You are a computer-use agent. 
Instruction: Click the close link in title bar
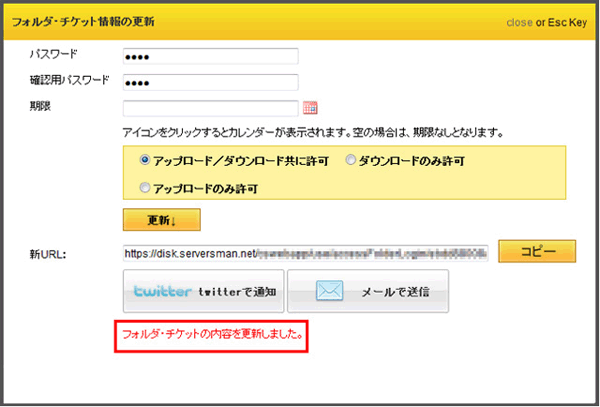coord(519,23)
